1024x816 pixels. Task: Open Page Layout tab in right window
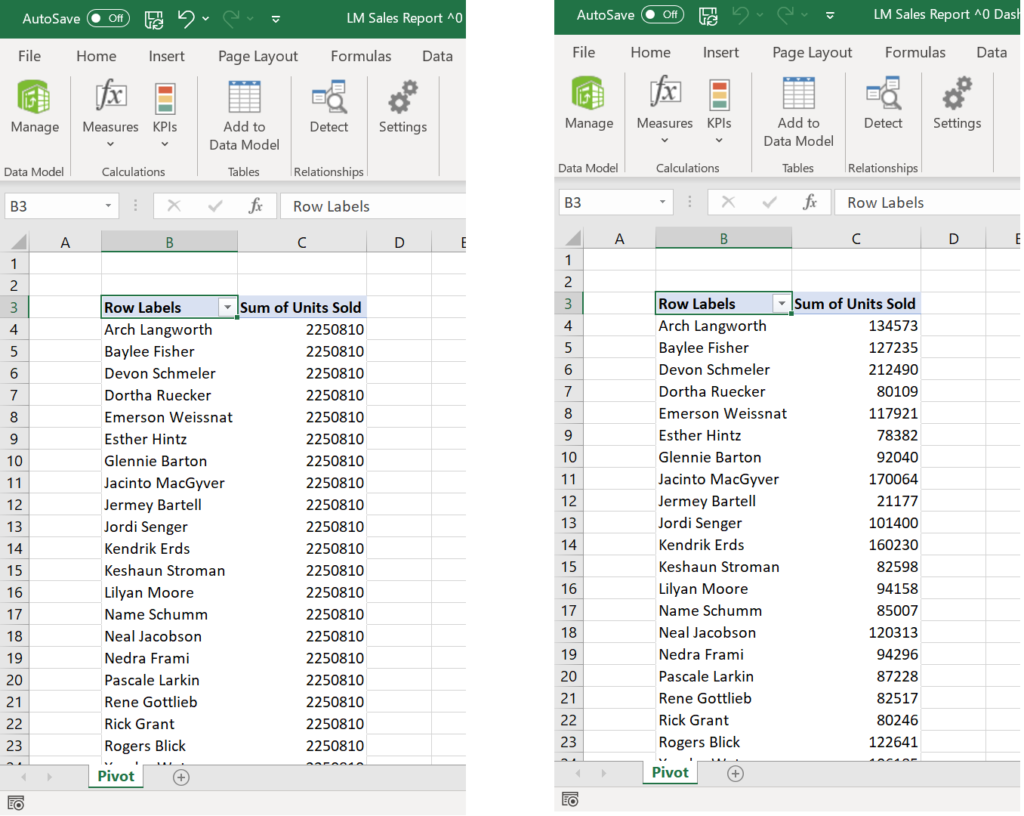pos(812,52)
